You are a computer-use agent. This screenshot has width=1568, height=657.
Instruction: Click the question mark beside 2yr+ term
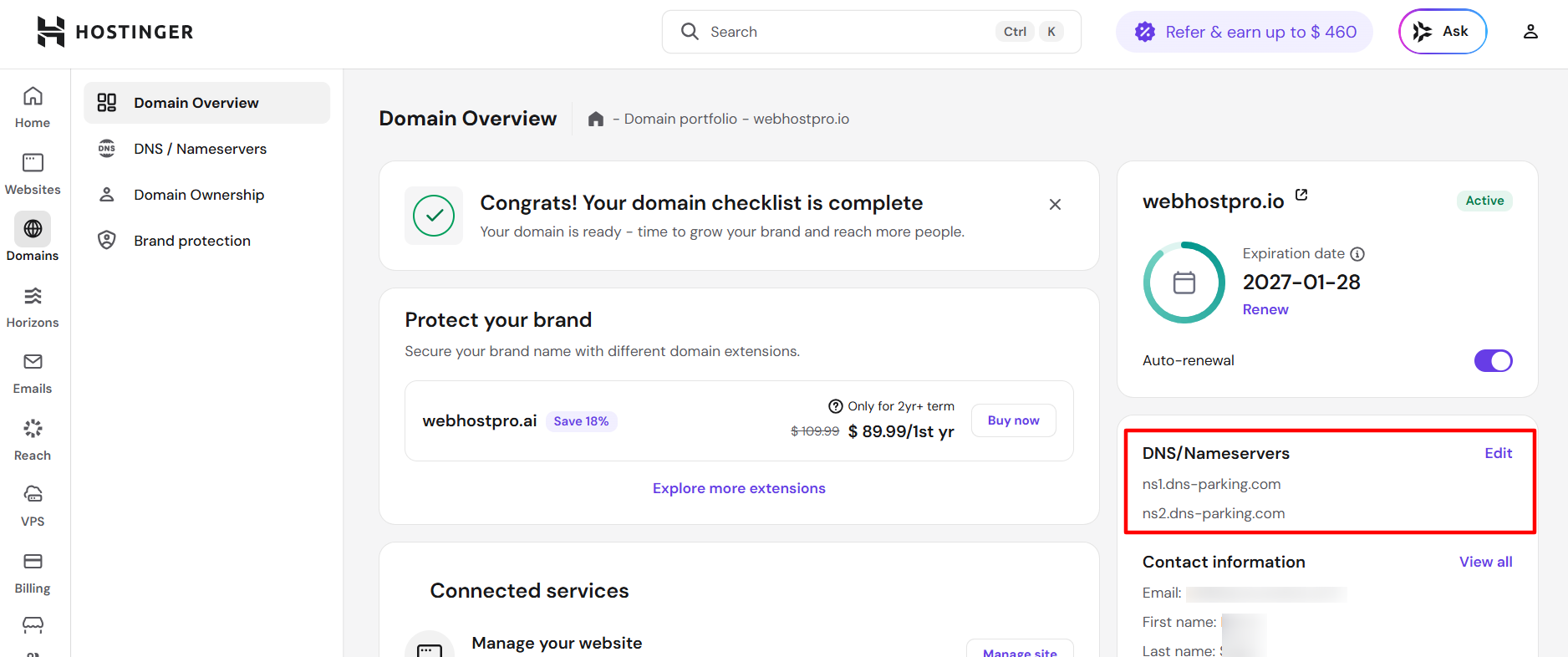tap(835, 406)
